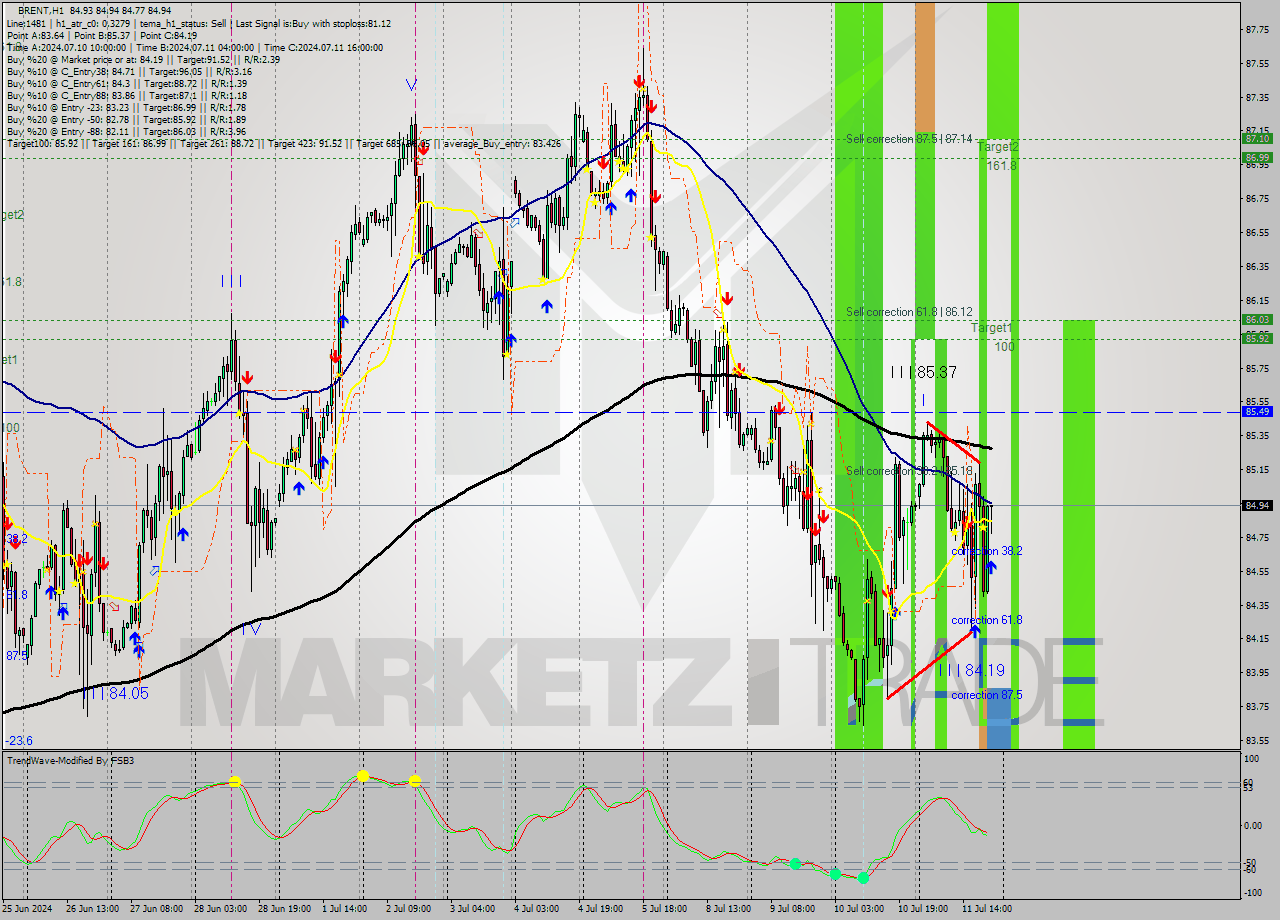Screen dimensions: 1280x920
Task: Click the current price tag 84.94
Action: (1257, 505)
